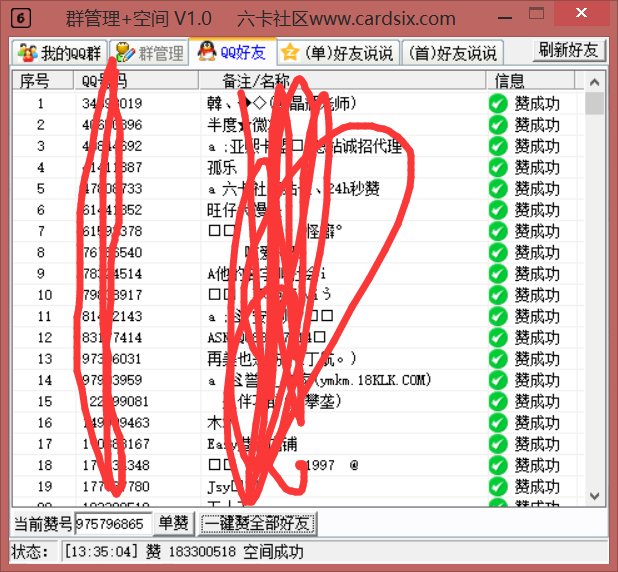The image size is (618, 572).
Task: Open (单)好友说说 tab
Action: 338,53
